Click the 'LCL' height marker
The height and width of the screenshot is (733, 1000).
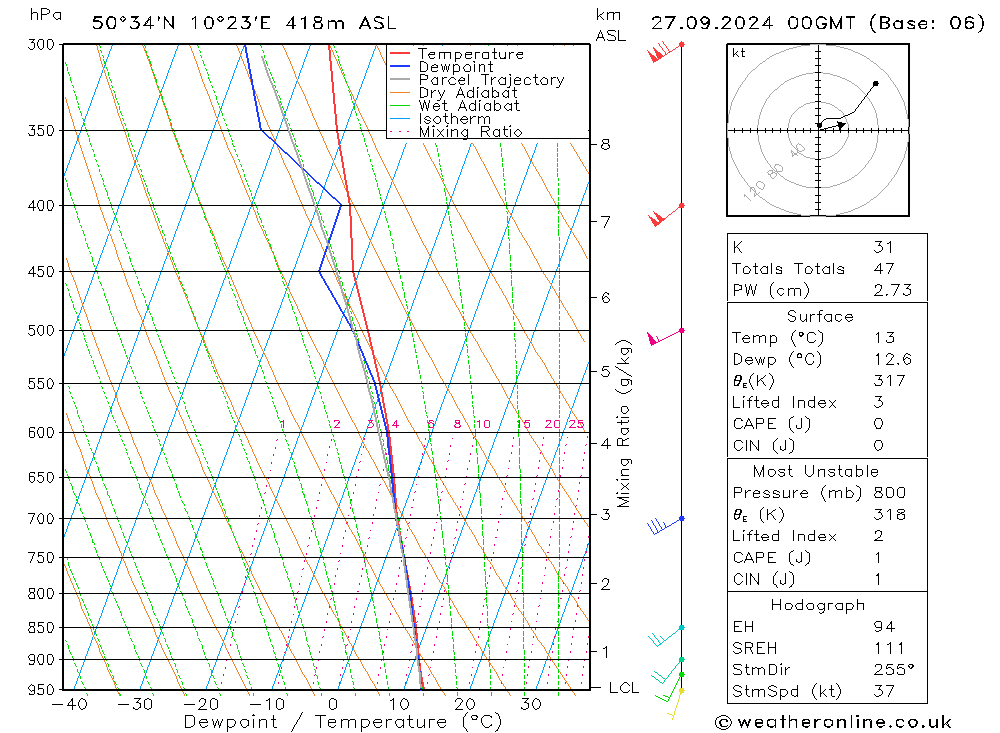[x=624, y=688]
